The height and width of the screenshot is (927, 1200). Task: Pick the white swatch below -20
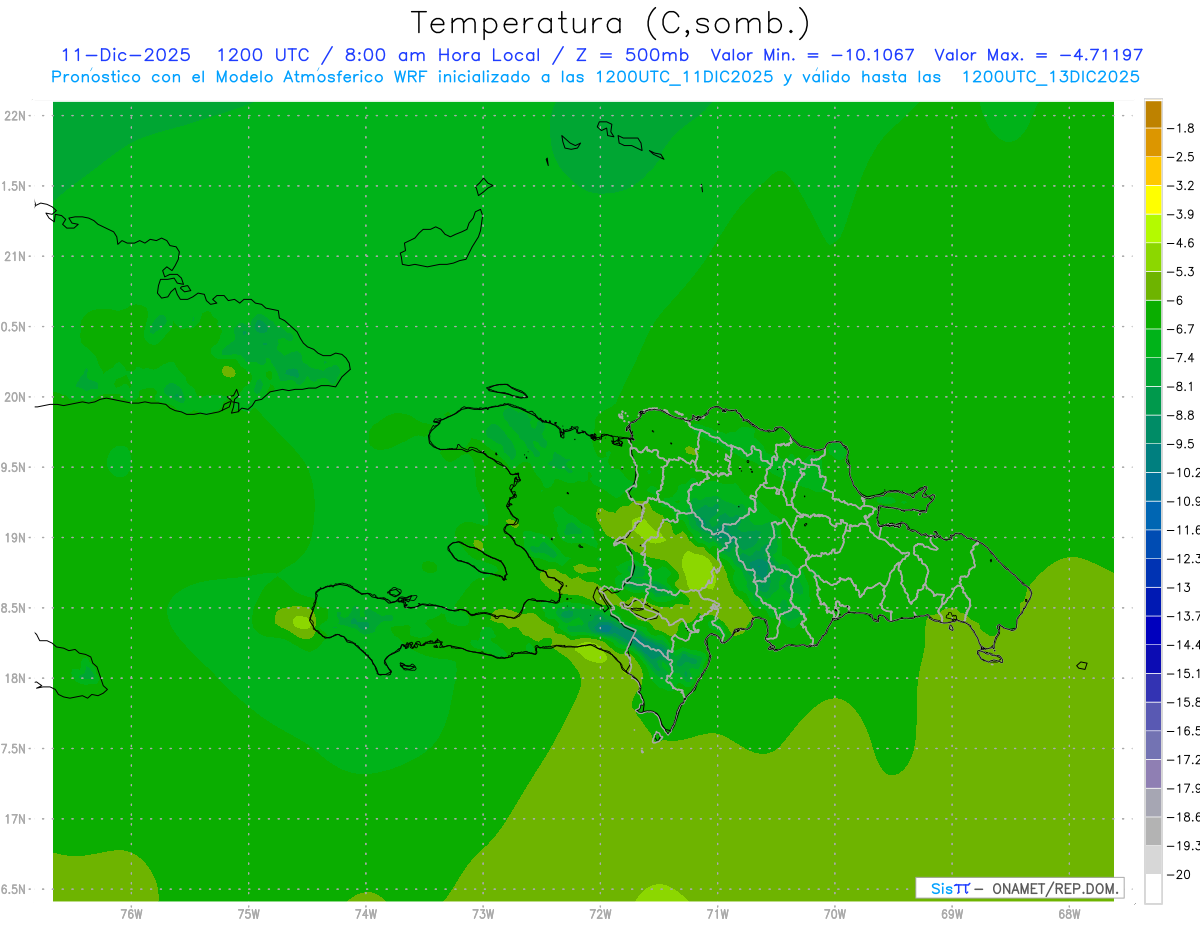click(x=1153, y=889)
